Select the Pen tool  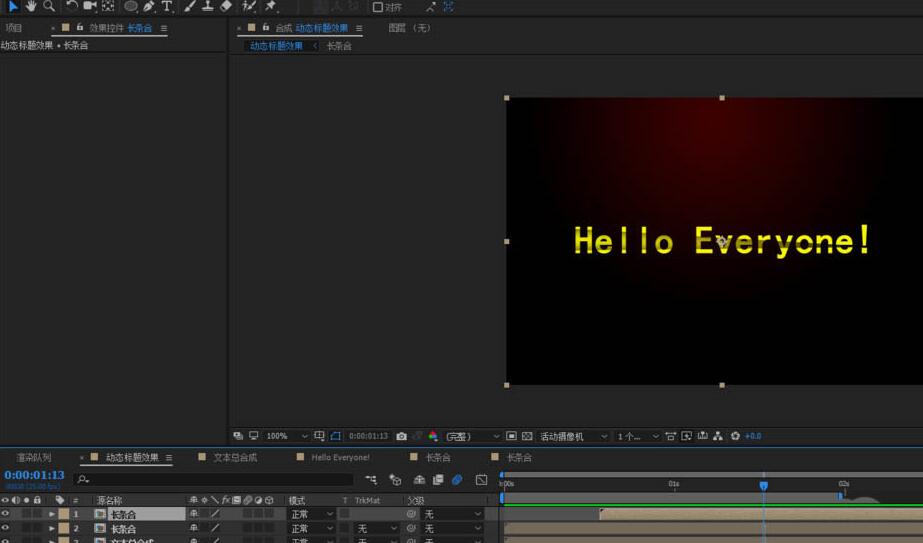coord(149,6)
